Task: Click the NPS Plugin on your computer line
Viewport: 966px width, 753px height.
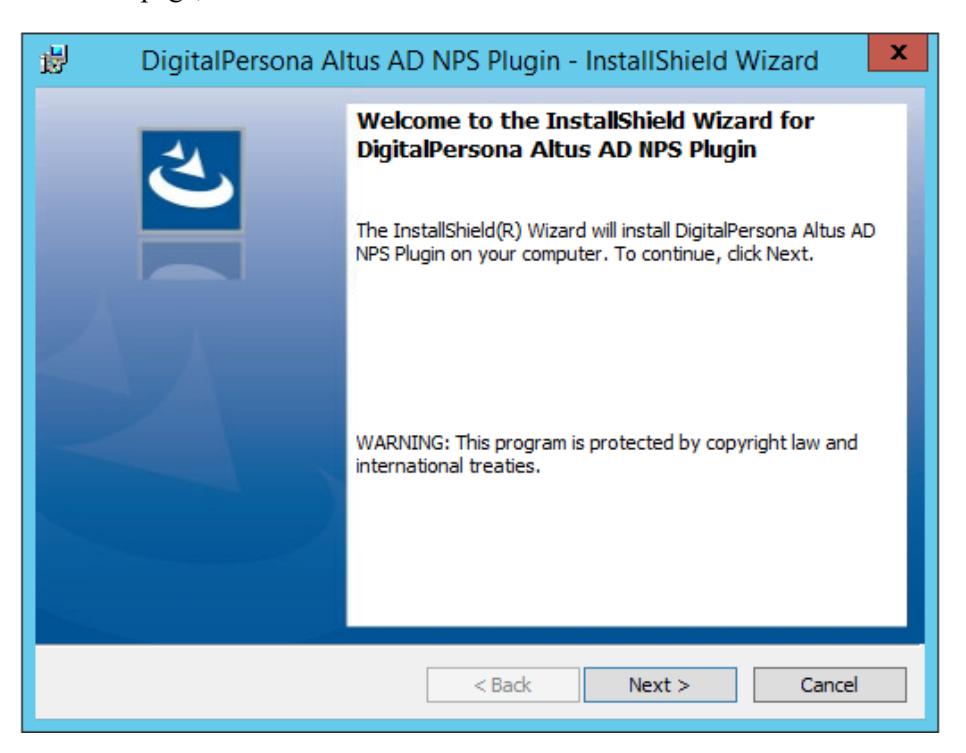Action: pyautogui.click(x=585, y=254)
